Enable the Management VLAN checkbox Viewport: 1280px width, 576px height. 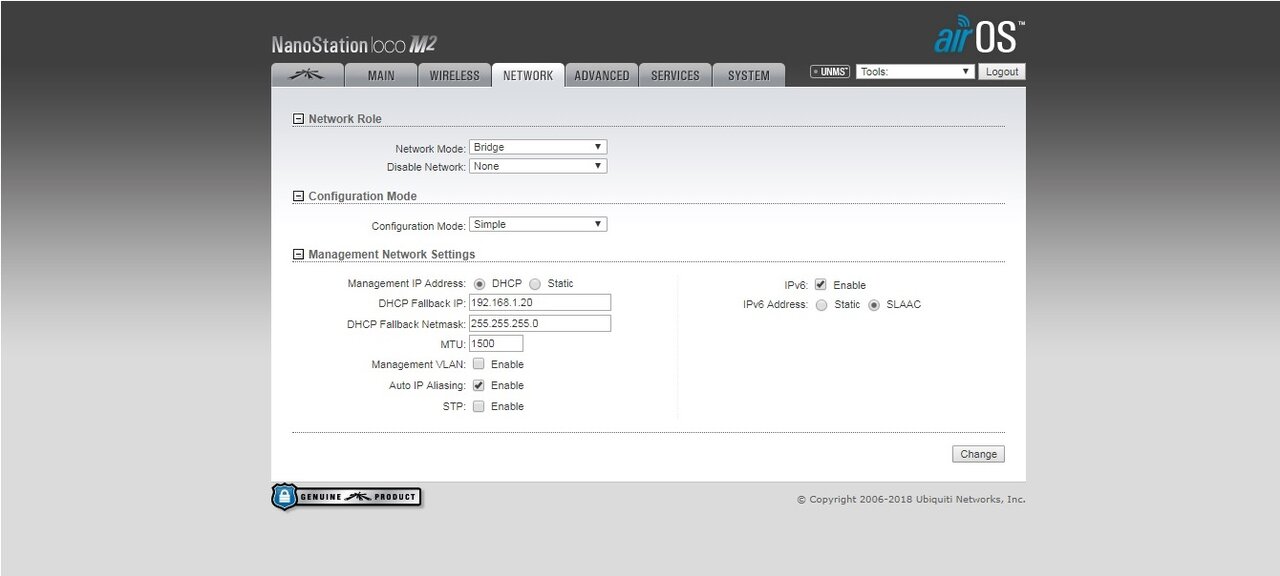tap(479, 364)
